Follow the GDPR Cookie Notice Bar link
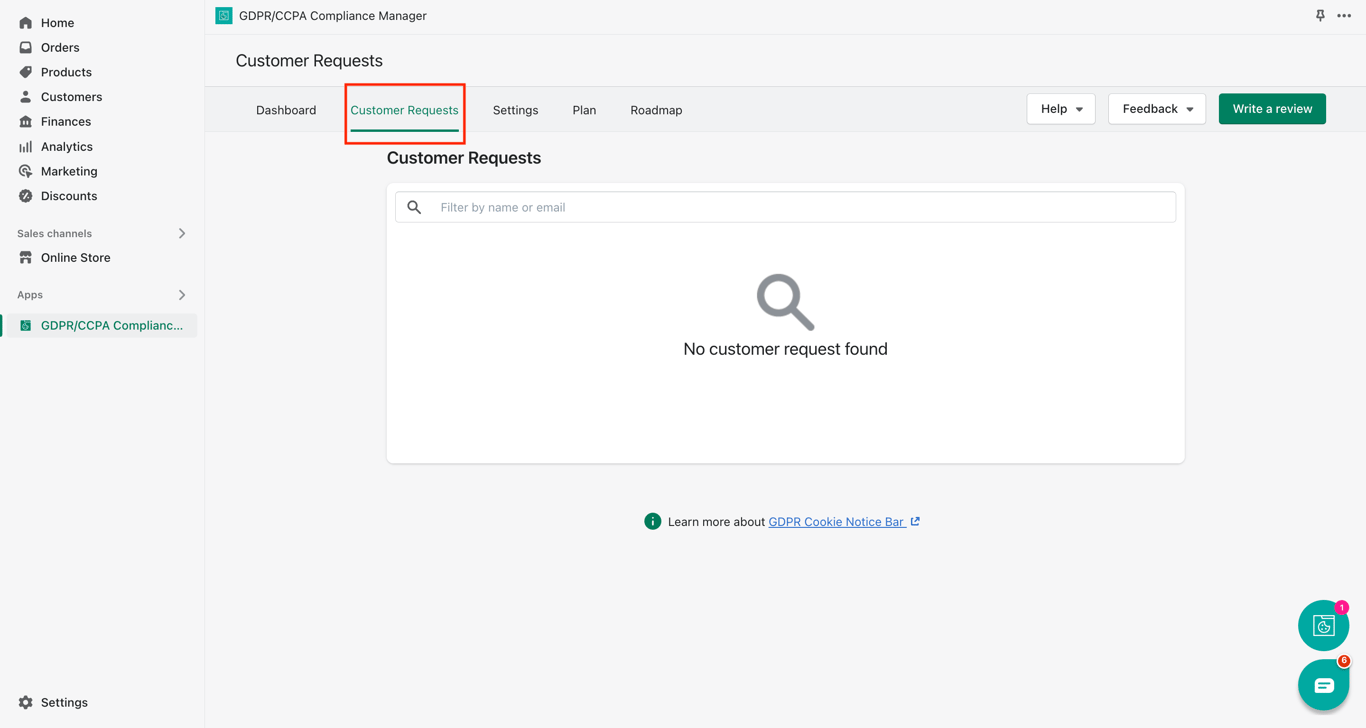1366x728 pixels. click(x=844, y=522)
